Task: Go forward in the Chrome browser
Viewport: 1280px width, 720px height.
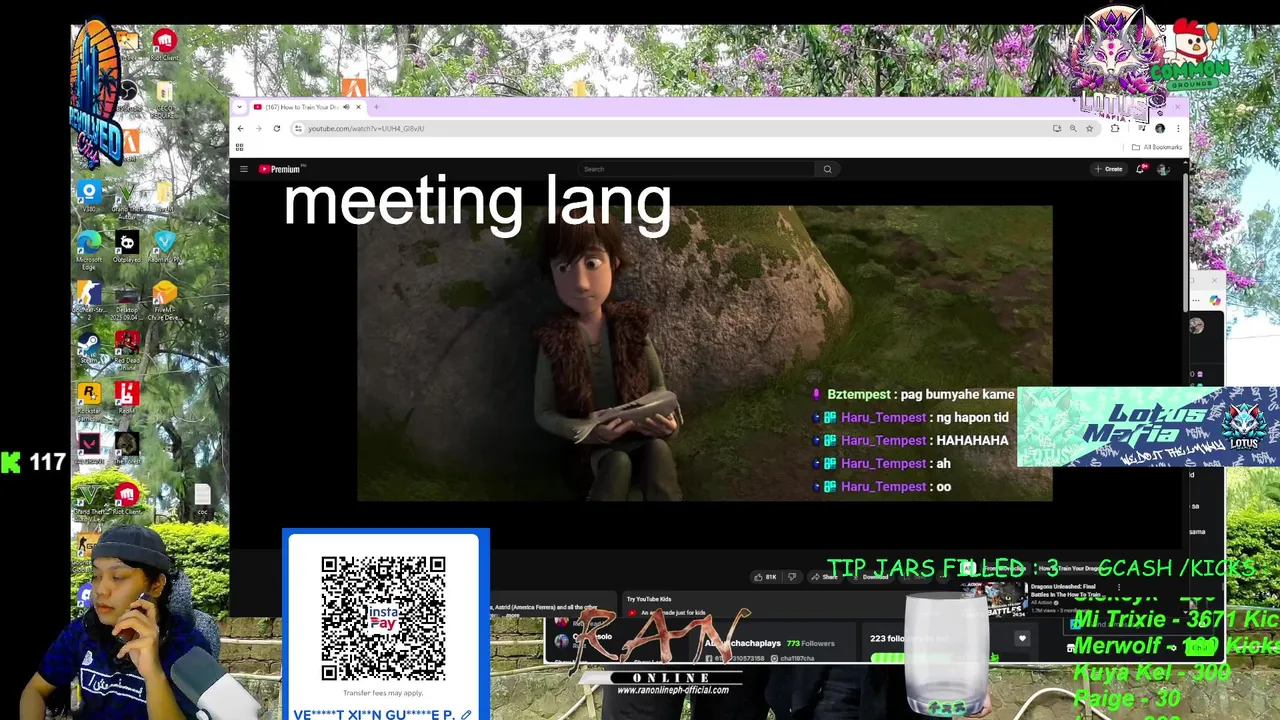Action: (258, 128)
